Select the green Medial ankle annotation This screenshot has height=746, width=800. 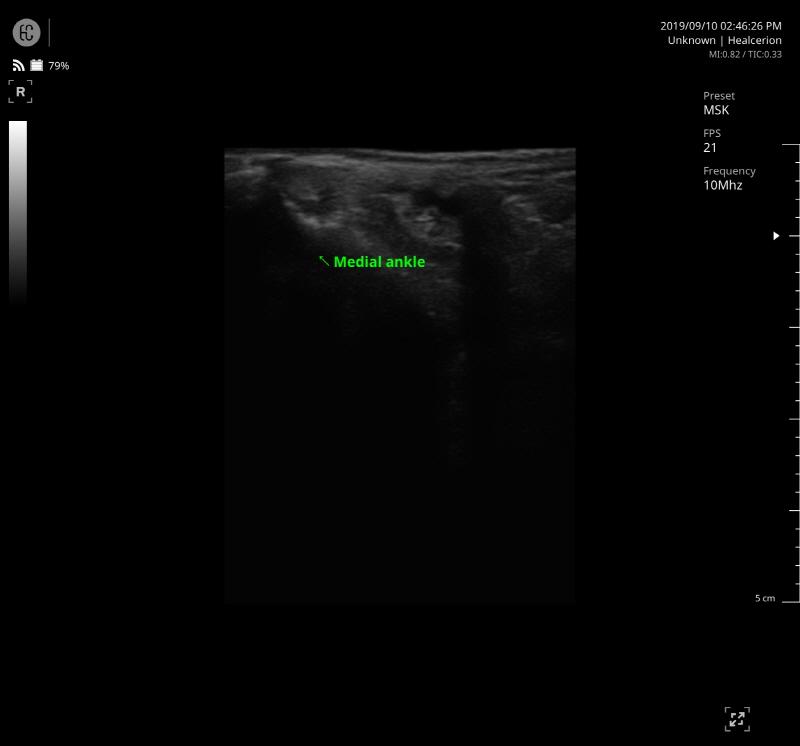(x=379, y=262)
